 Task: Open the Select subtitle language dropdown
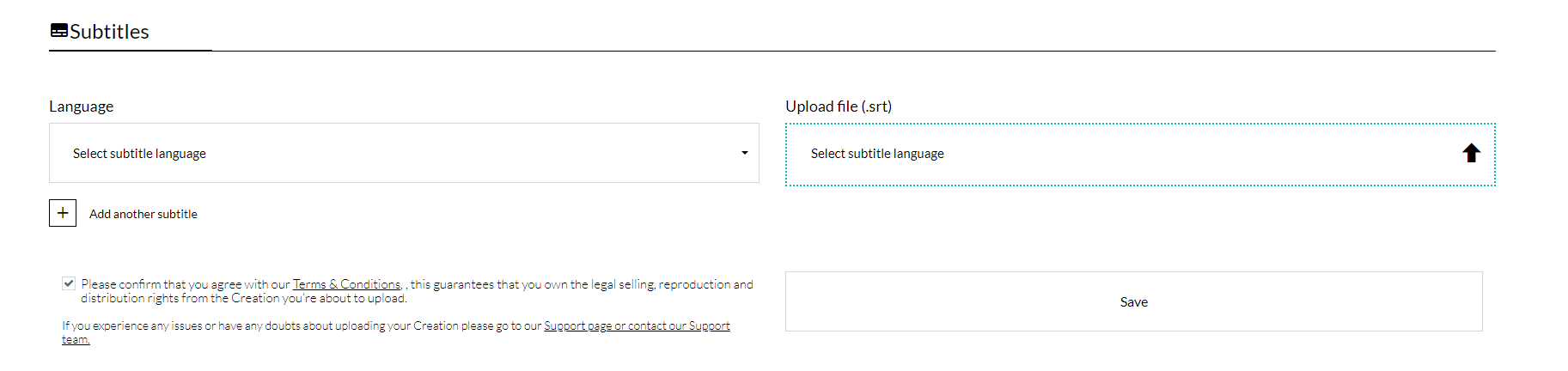(x=404, y=153)
